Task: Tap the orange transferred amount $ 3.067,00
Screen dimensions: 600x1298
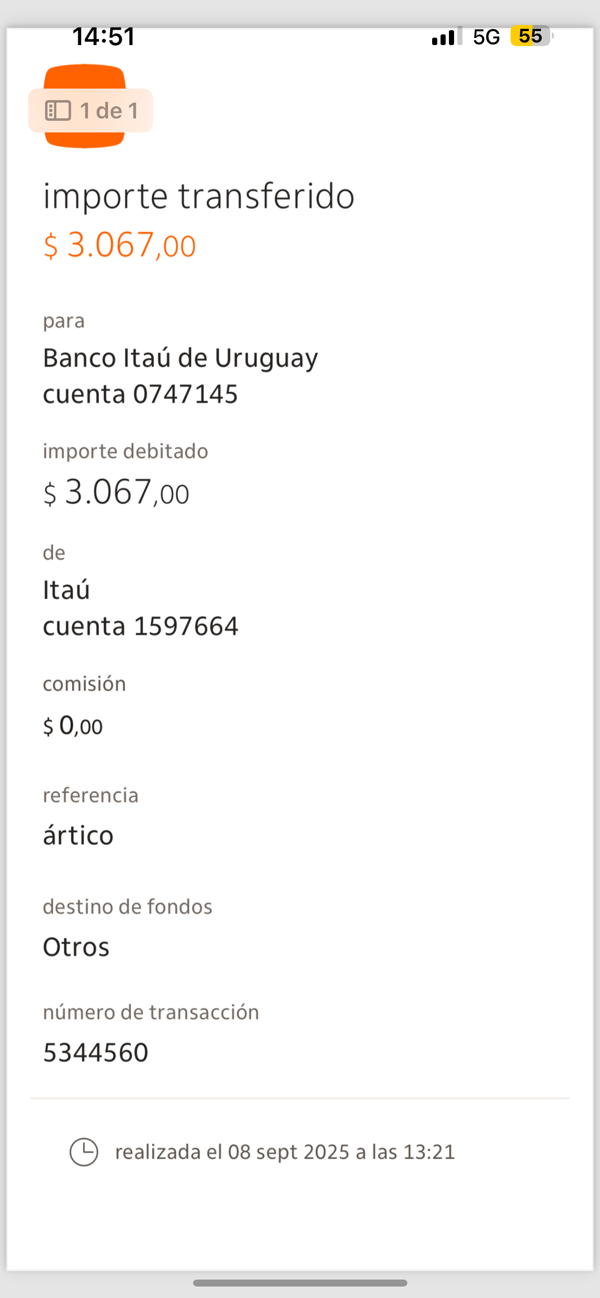Action: [119, 245]
